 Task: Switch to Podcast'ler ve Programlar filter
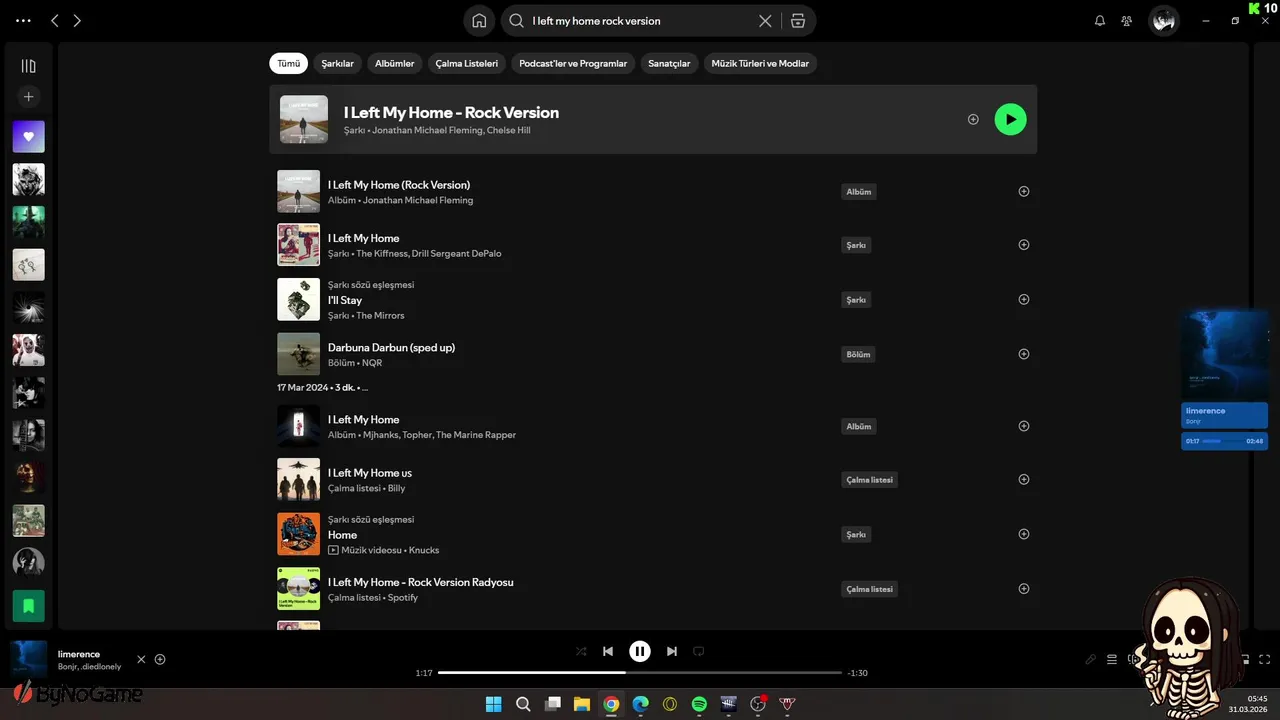(573, 63)
